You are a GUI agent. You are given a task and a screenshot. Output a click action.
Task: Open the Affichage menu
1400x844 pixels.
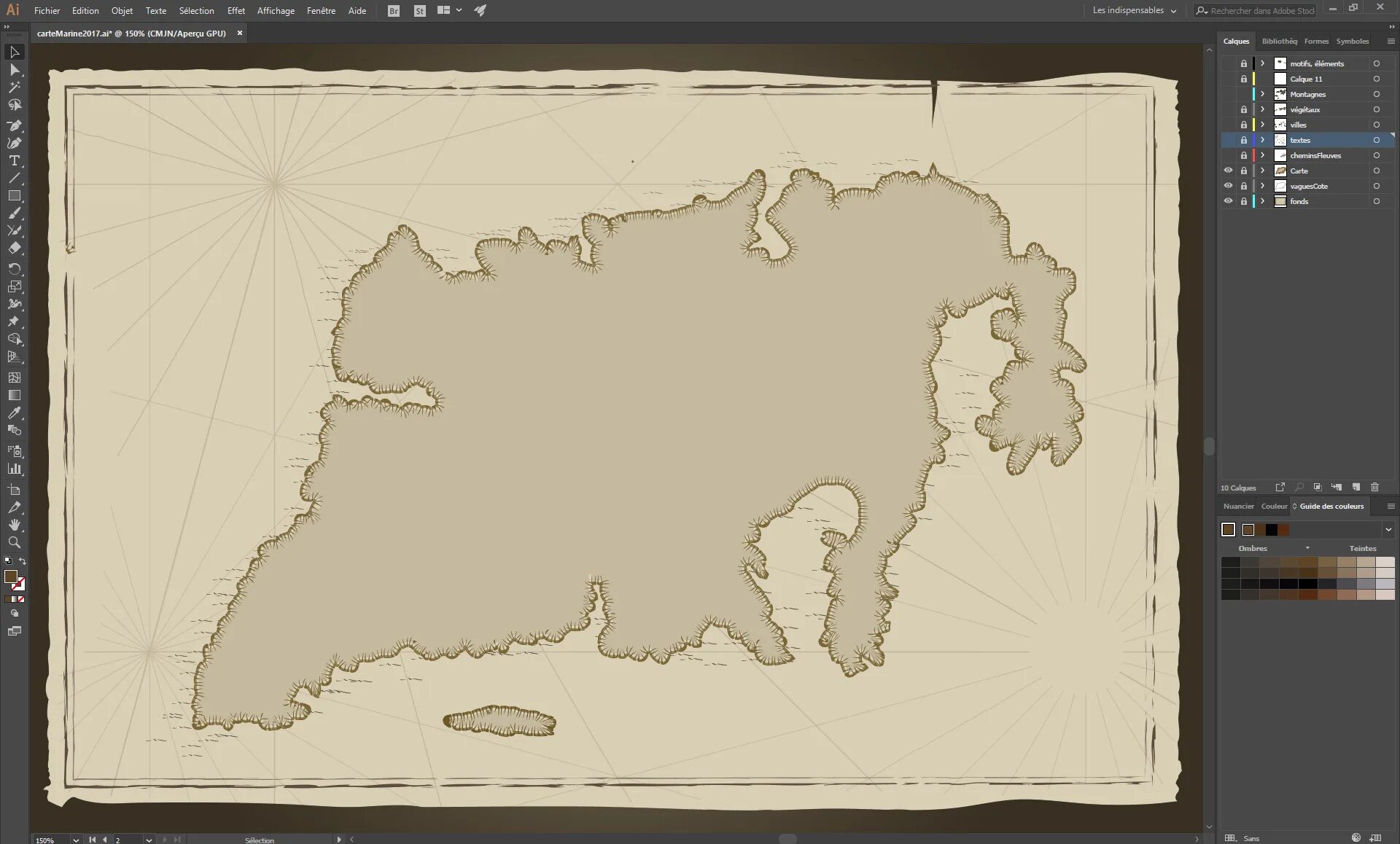click(x=275, y=10)
